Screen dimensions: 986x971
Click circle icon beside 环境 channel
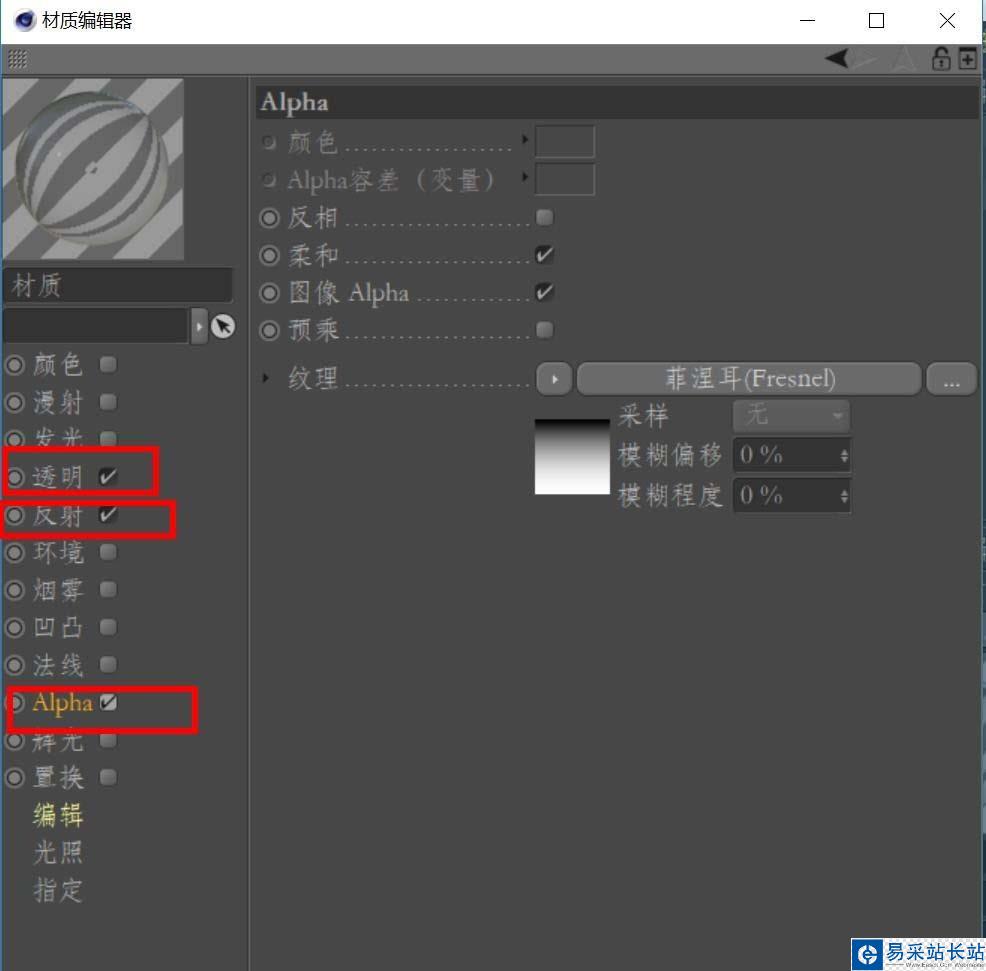coord(14,553)
